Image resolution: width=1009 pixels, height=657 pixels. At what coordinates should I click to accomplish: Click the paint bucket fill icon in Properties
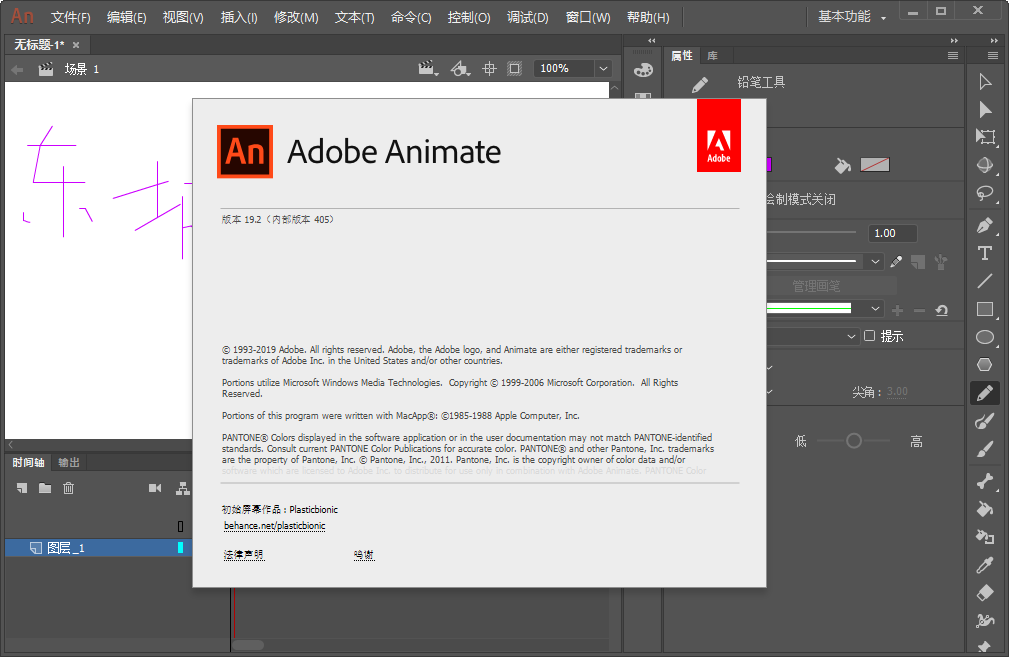[843, 165]
